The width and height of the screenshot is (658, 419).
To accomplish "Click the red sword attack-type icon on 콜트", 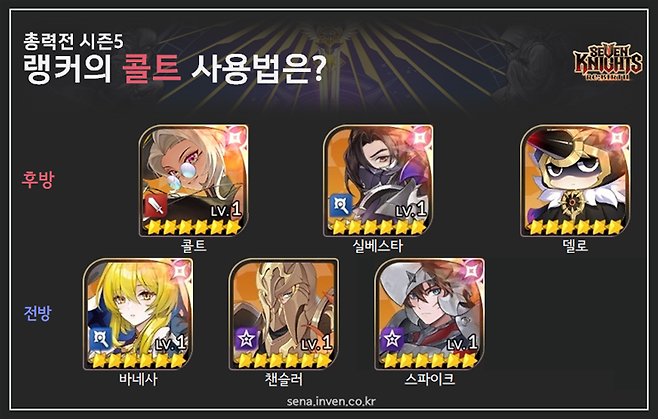I will click(x=155, y=206).
